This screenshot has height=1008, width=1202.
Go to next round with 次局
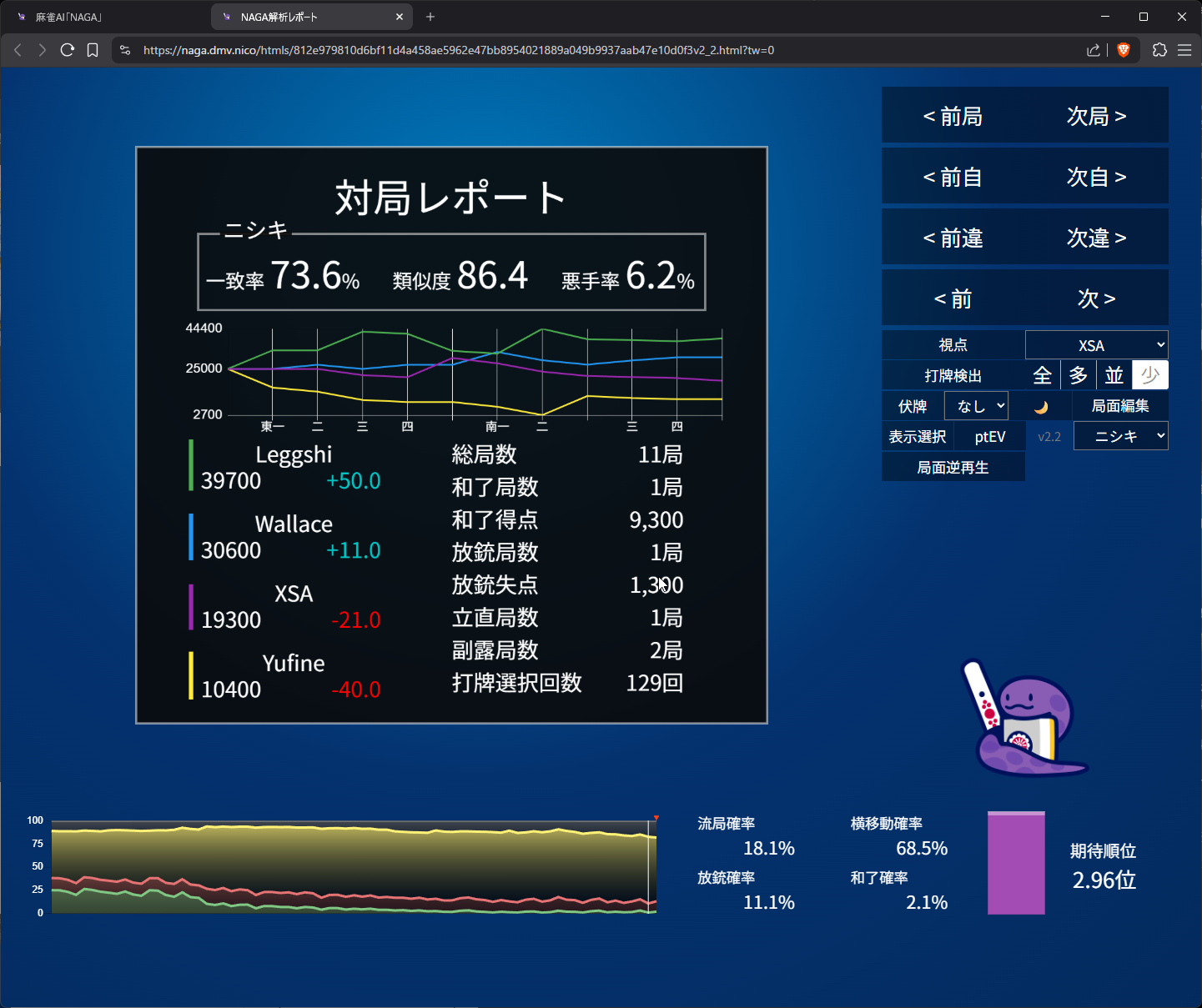(x=1096, y=116)
